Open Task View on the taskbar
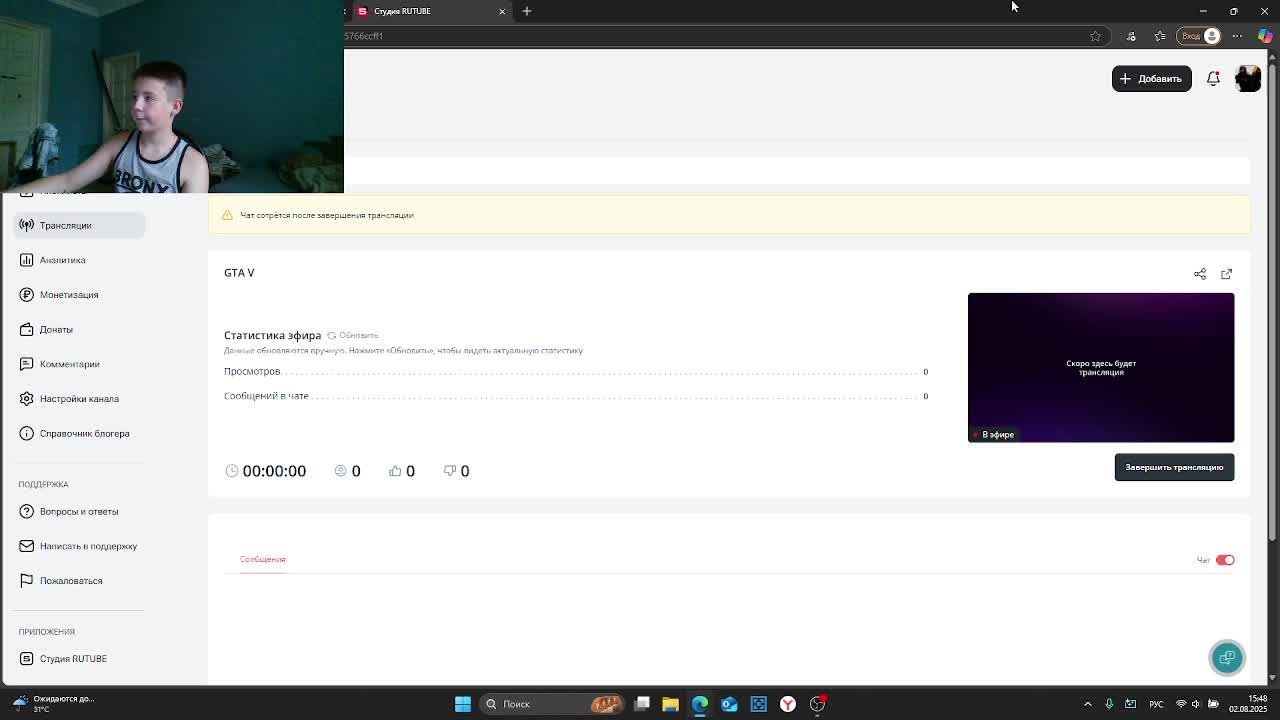The height and width of the screenshot is (720, 1280). 642,704
